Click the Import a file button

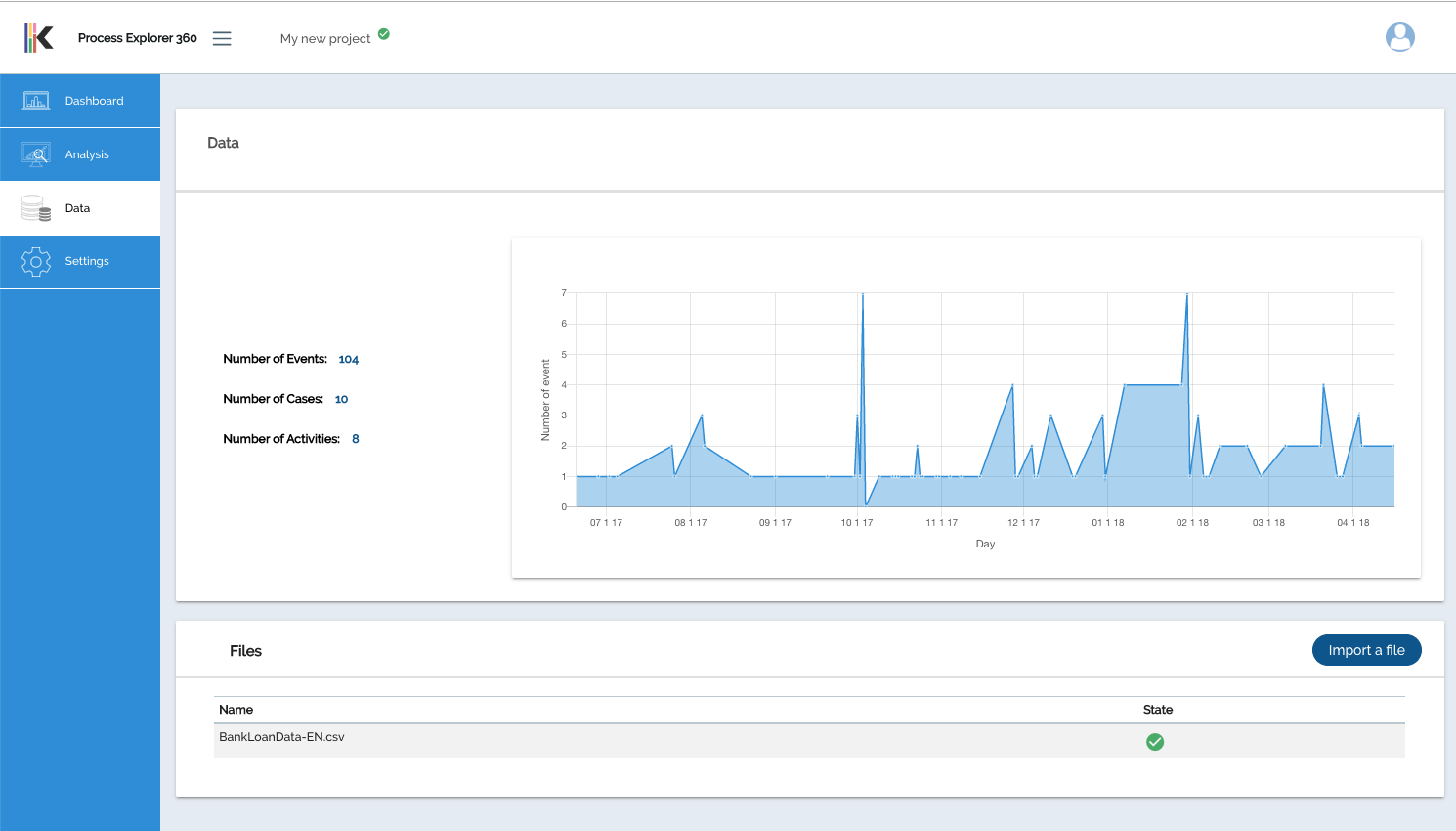pos(1366,650)
